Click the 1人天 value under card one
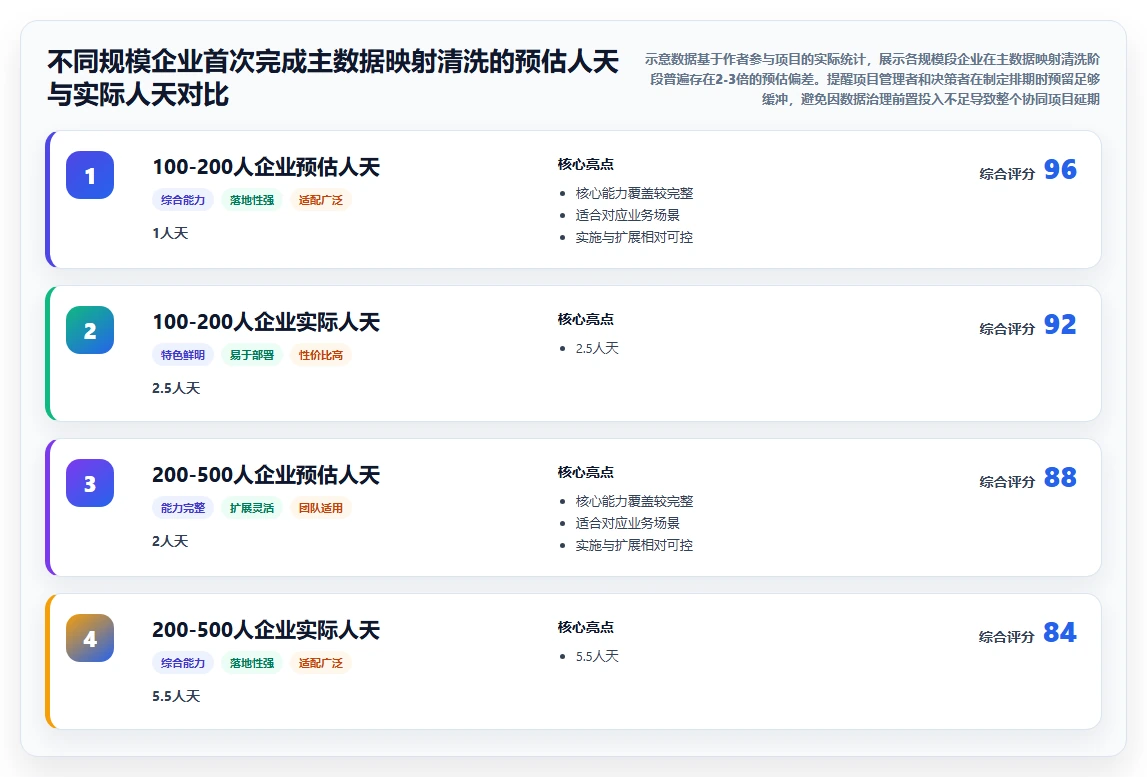Viewport: 1147px width, 777px height. tap(170, 233)
